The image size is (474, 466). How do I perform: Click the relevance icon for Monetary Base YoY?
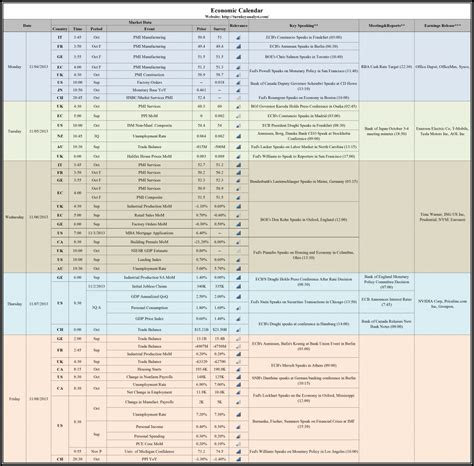tap(238, 90)
